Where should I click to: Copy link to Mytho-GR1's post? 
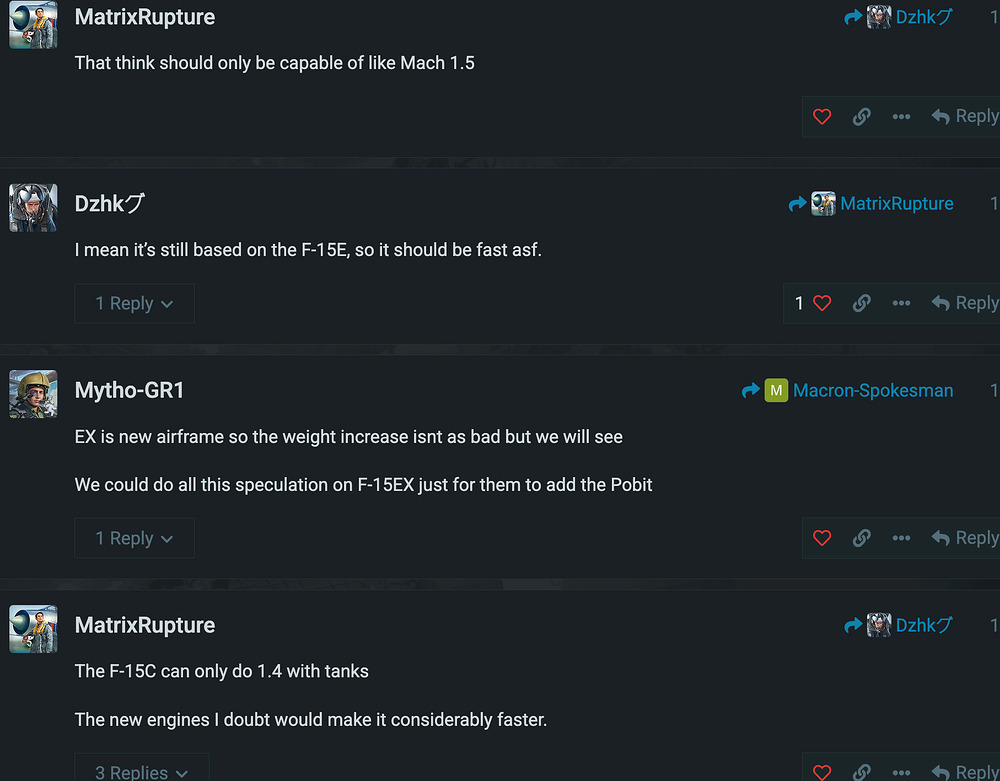[x=862, y=538]
